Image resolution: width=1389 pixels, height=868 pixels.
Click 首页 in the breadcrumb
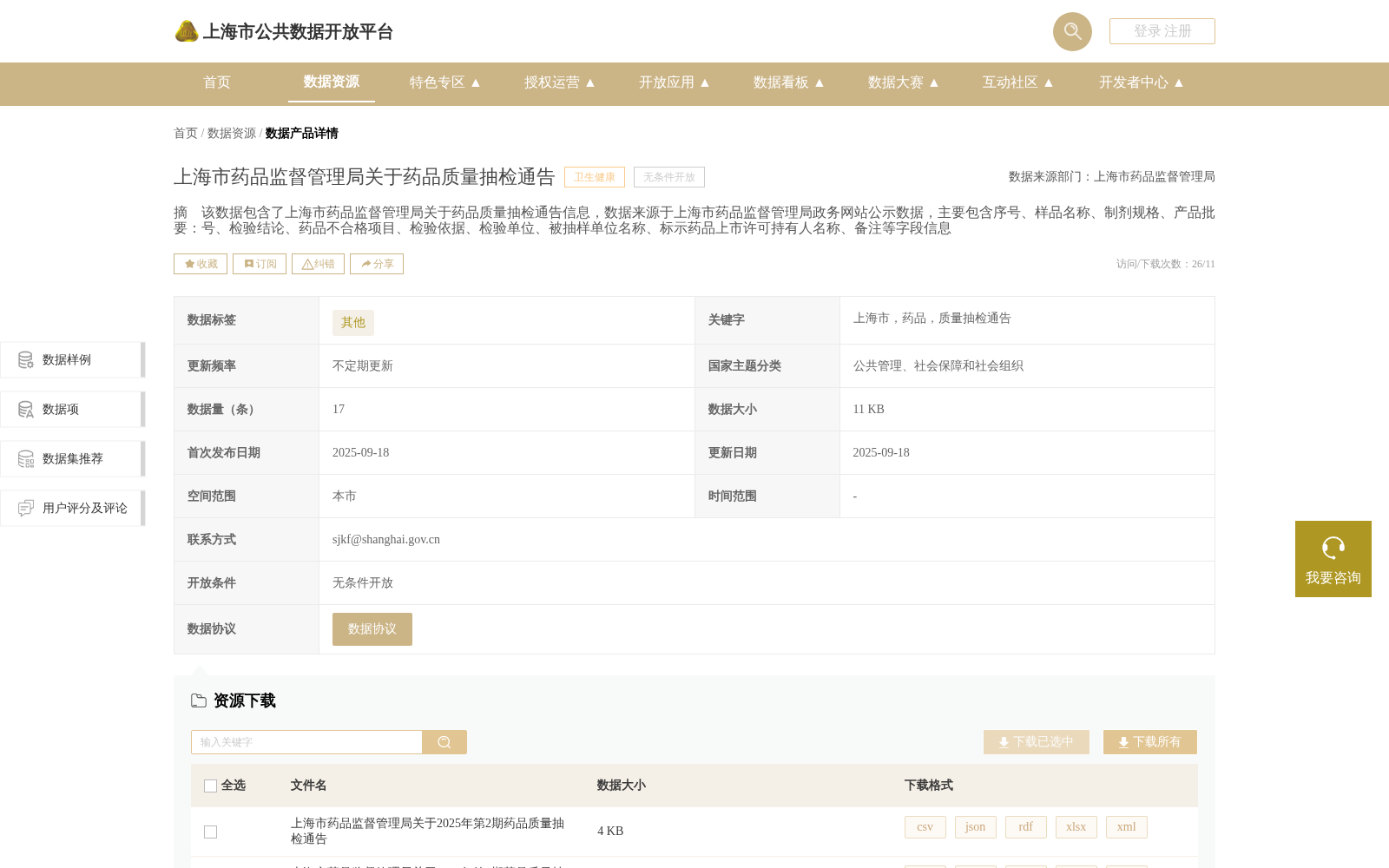click(186, 133)
